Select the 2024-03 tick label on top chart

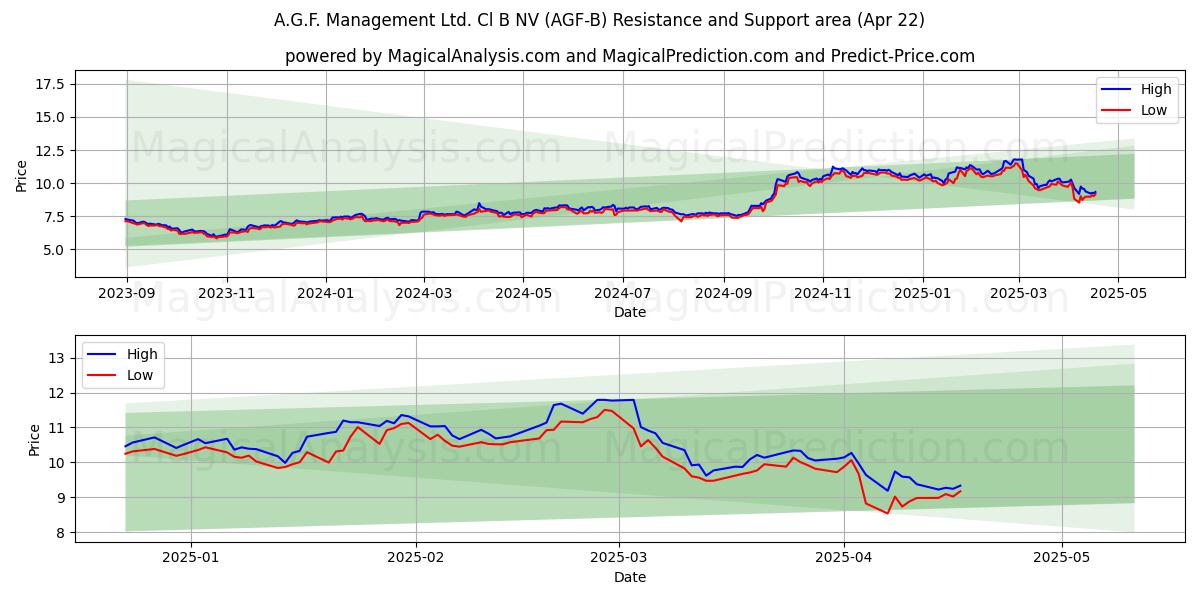coord(424,293)
